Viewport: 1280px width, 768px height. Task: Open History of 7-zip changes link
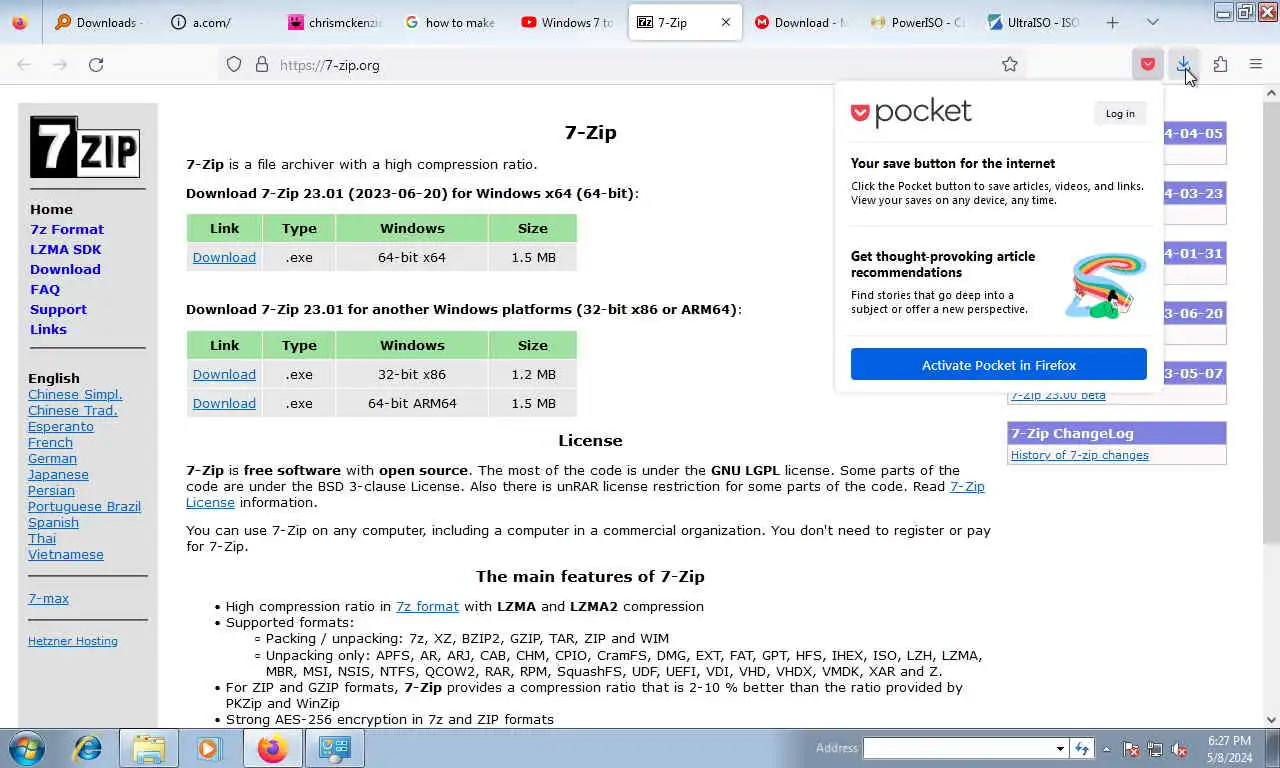[1079, 455]
